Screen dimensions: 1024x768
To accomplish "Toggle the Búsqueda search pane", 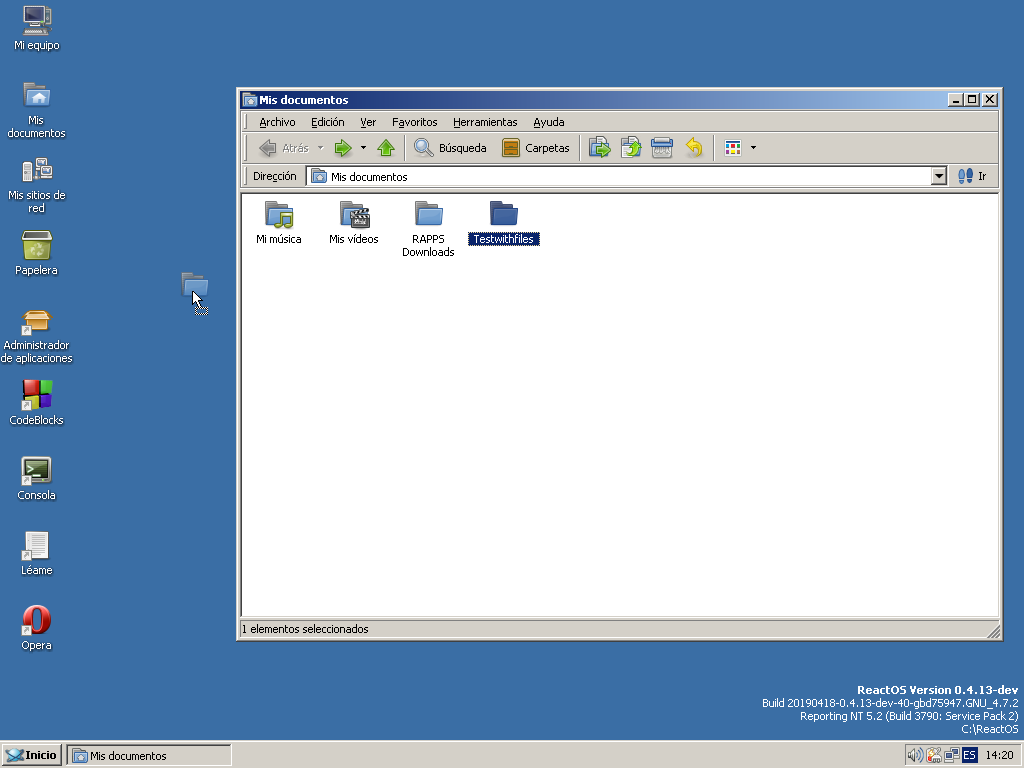I will [451, 148].
